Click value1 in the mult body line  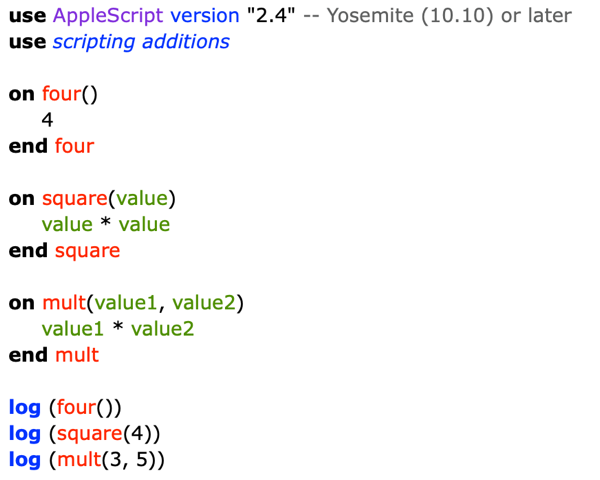click(x=73, y=329)
